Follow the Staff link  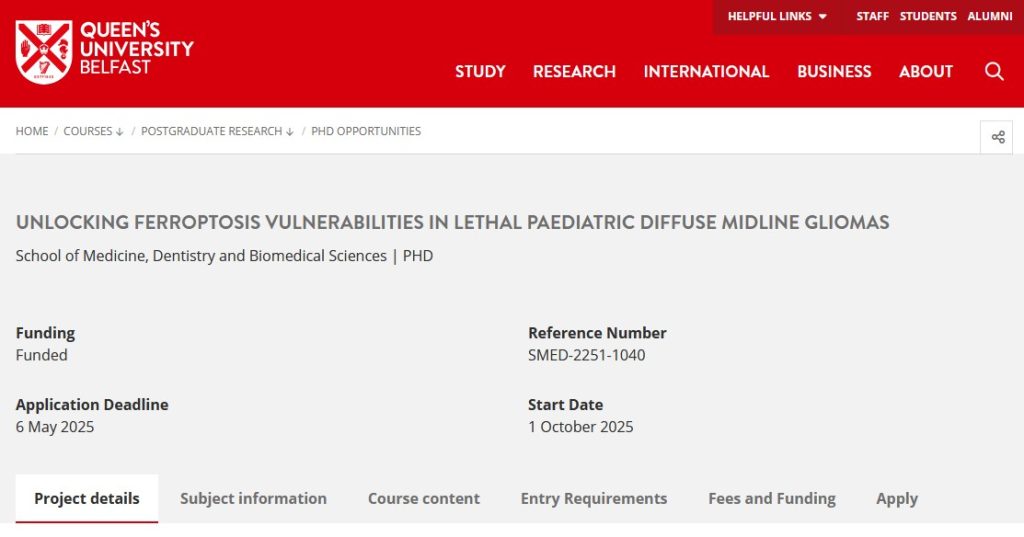(872, 16)
